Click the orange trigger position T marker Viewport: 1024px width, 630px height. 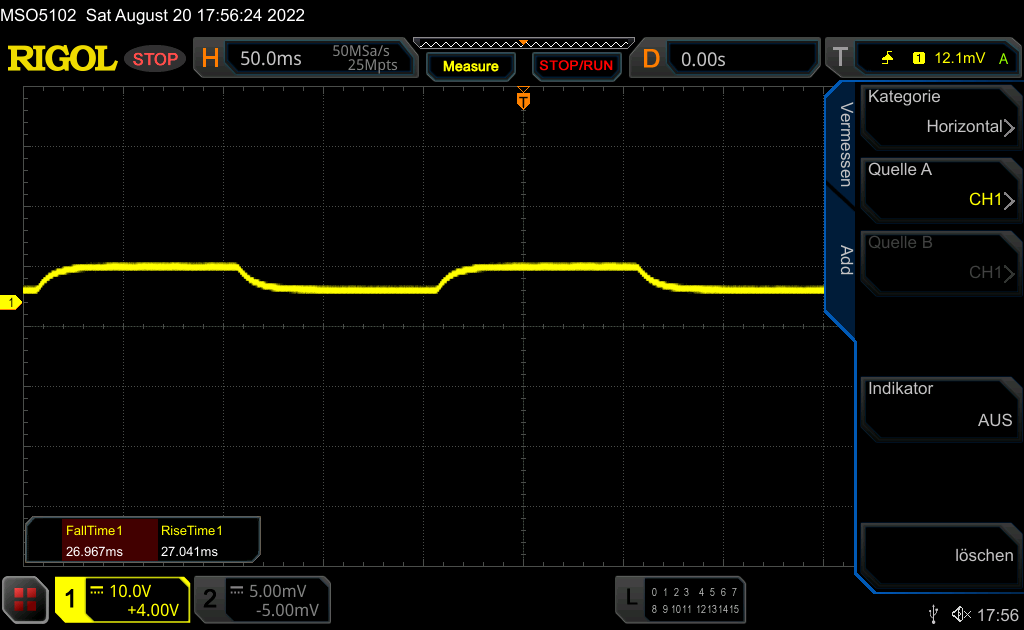[523, 99]
